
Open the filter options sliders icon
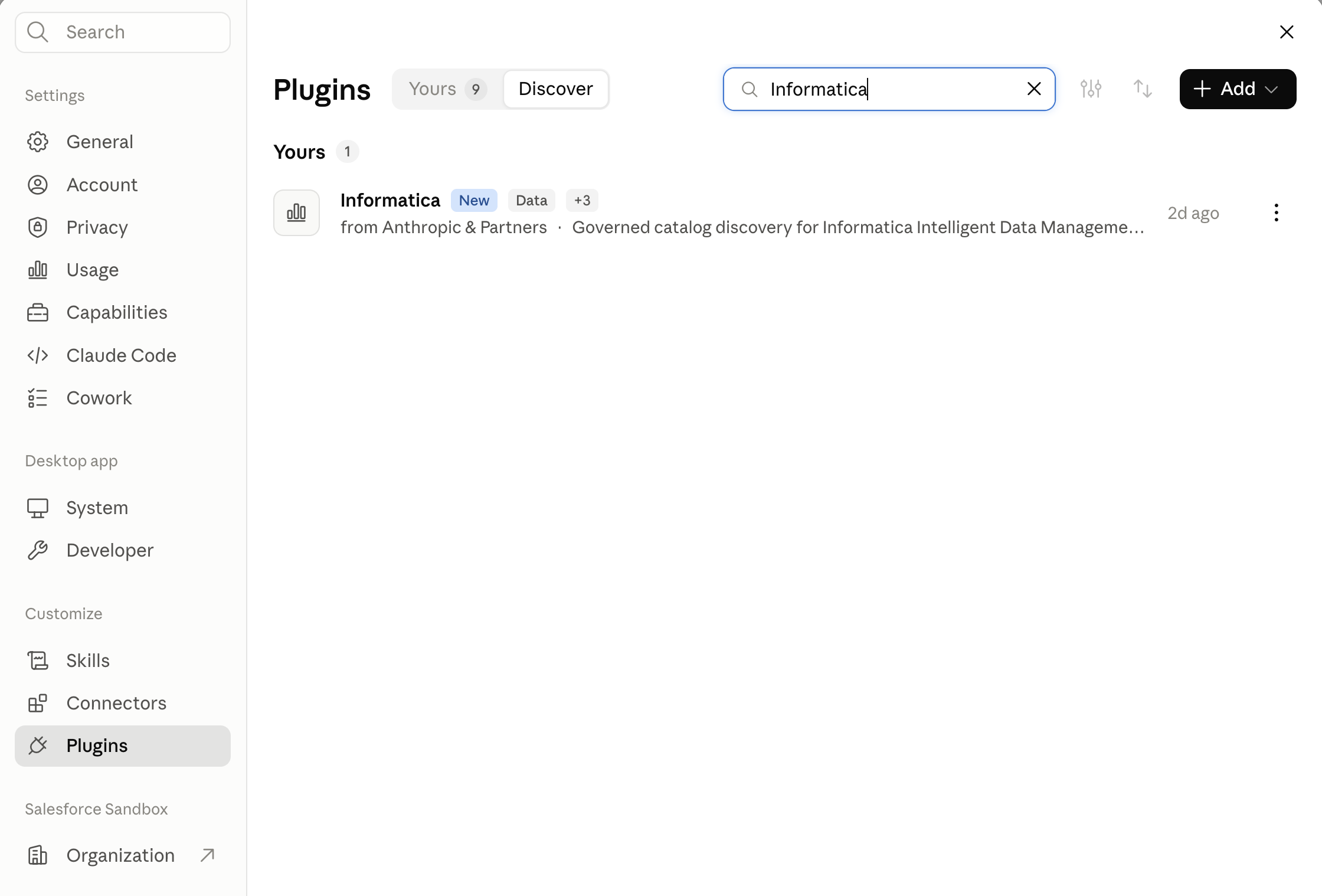1091,89
